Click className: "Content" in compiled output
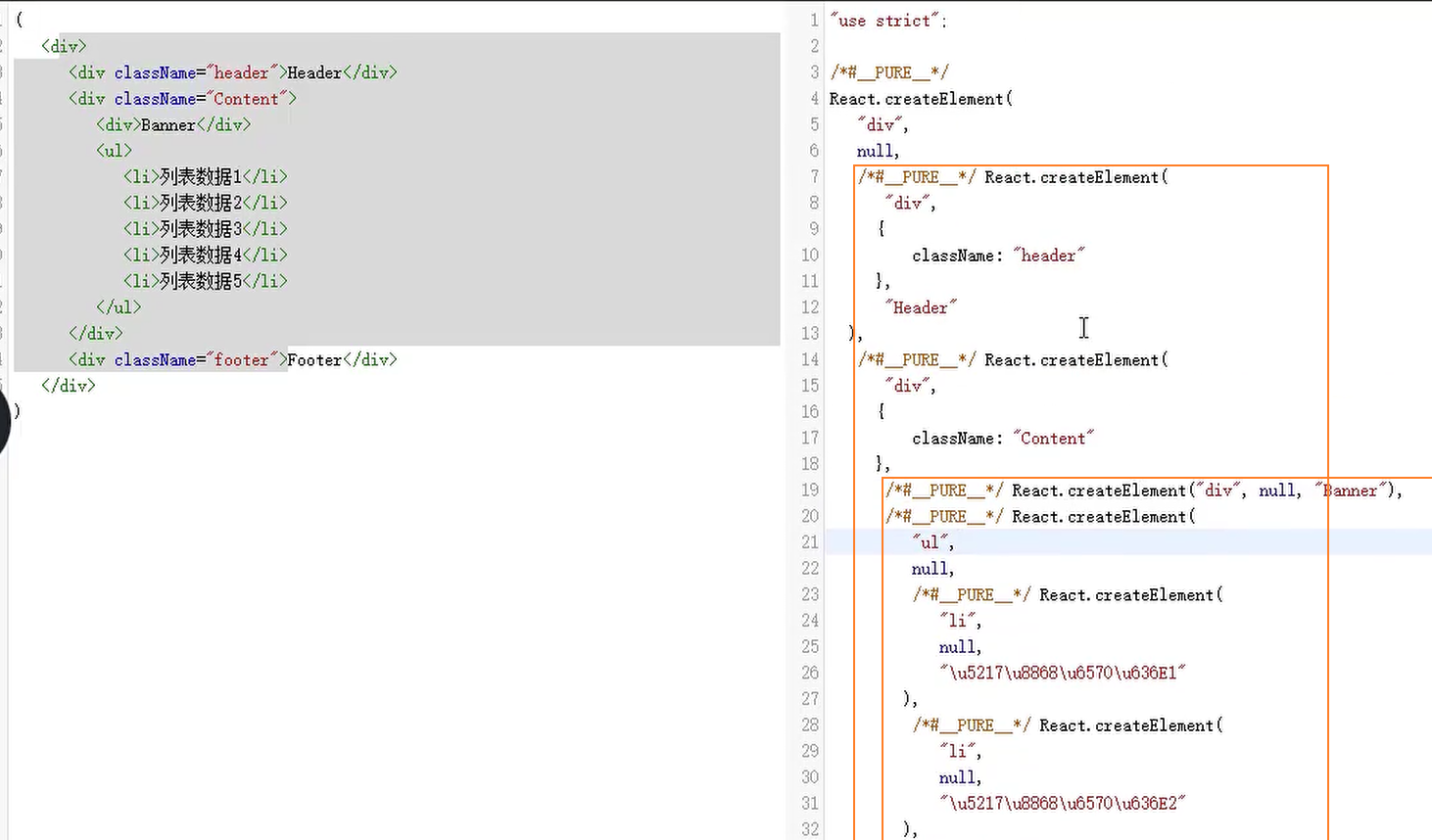The width and height of the screenshot is (1432, 840). [x=1003, y=439]
